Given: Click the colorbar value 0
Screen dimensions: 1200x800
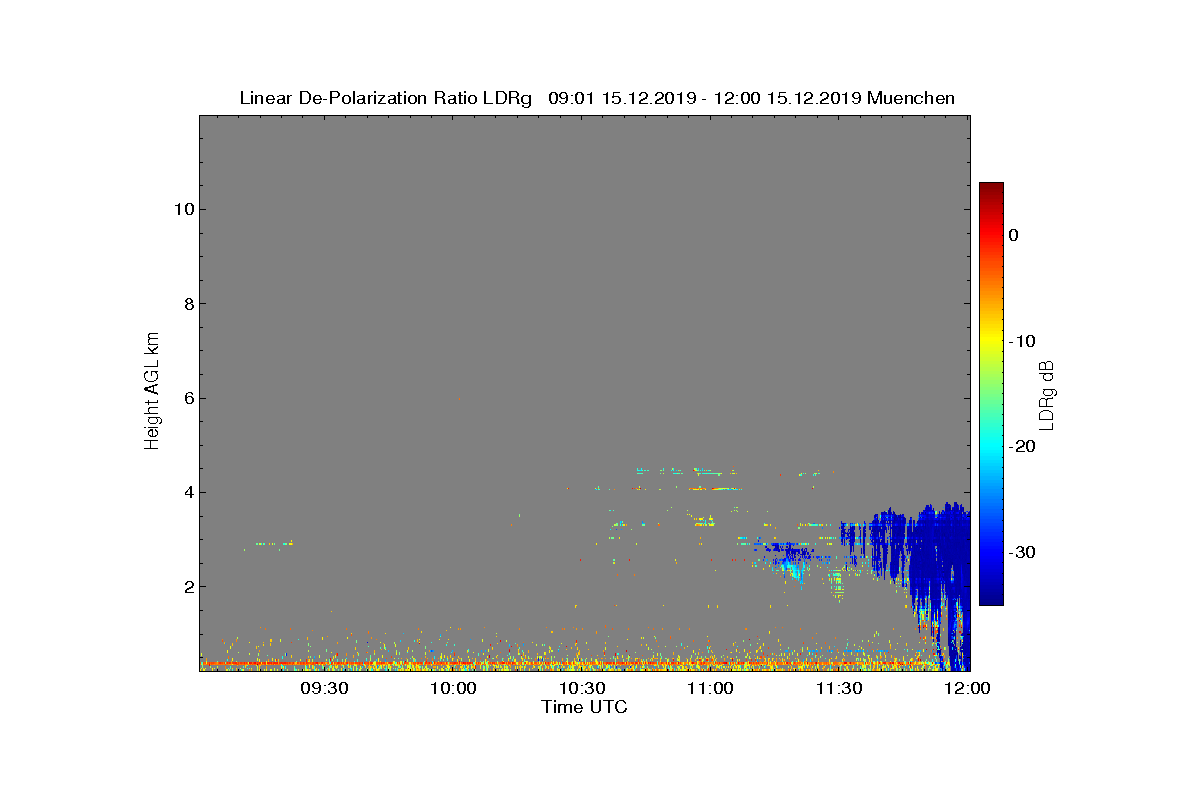Looking at the screenshot, I should coord(1013,235).
